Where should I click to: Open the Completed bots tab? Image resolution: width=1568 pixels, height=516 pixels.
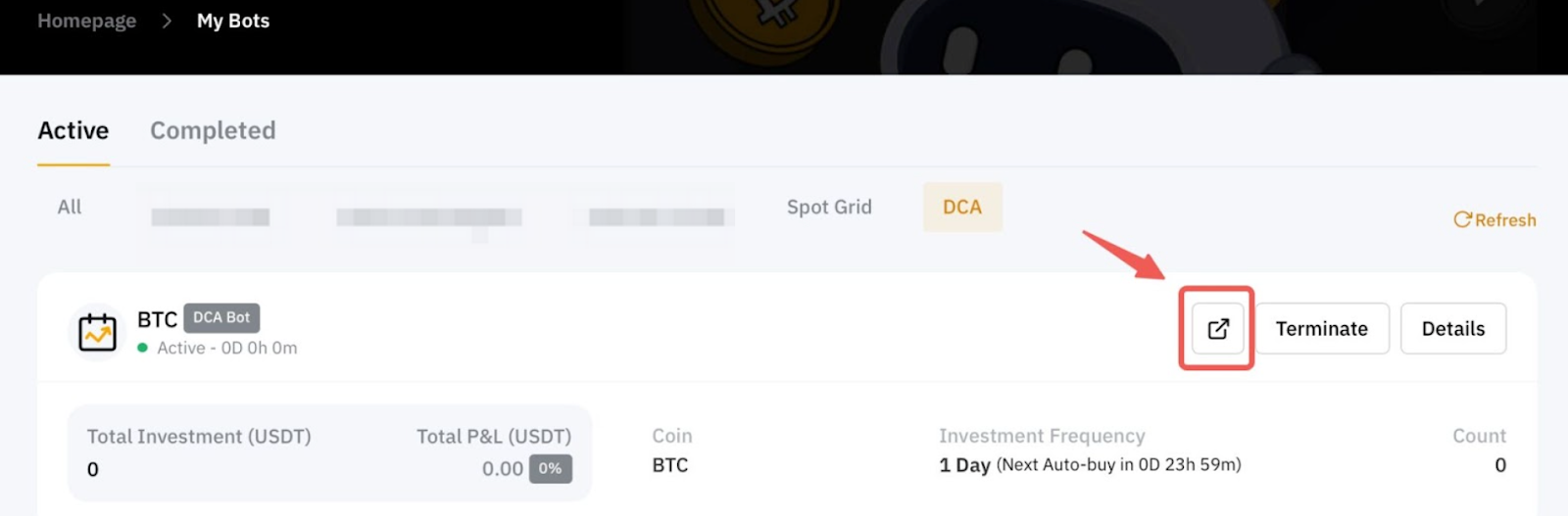pyautogui.click(x=213, y=130)
